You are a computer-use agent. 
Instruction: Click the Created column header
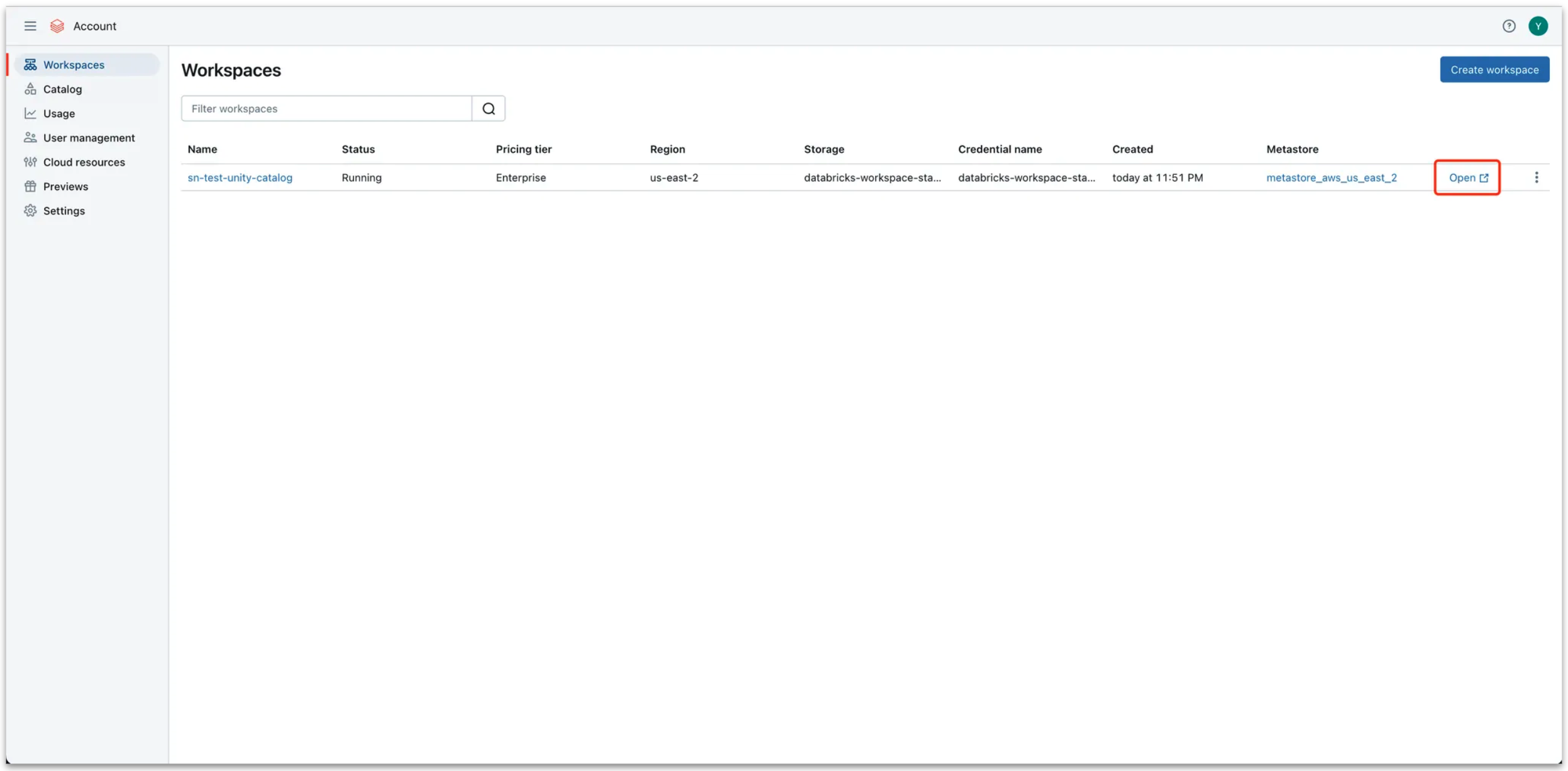pos(1132,149)
